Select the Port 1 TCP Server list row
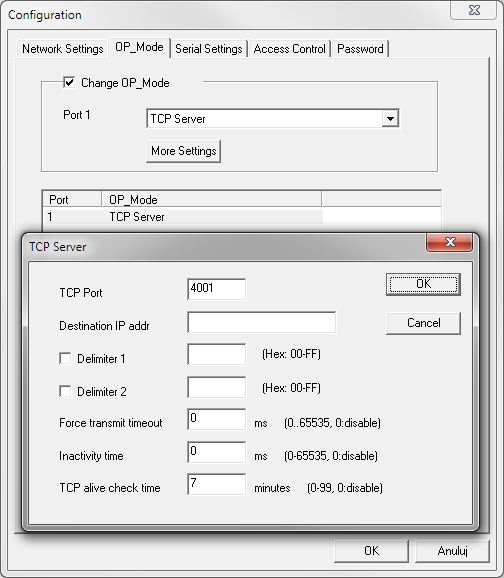Image resolution: width=504 pixels, height=578 pixels. click(183, 217)
